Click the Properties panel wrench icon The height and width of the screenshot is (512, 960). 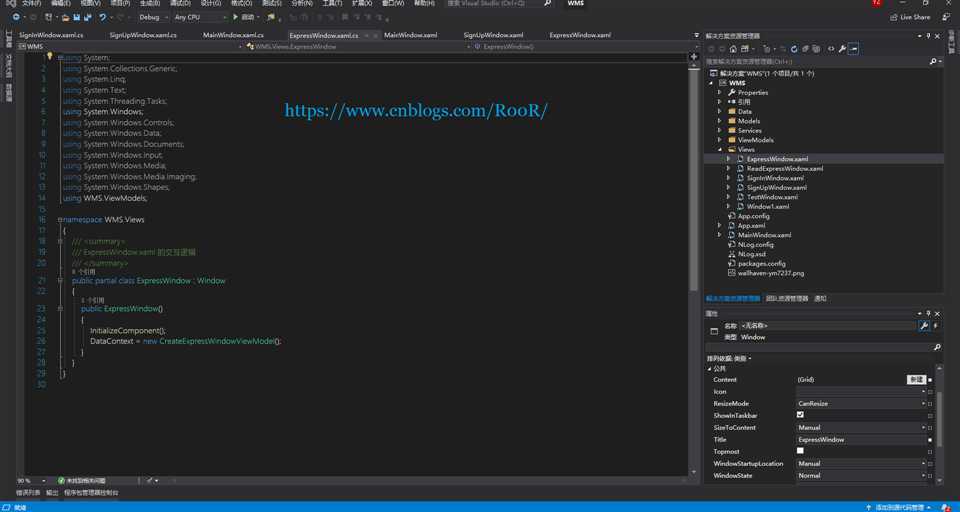click(x=924, y=326)
